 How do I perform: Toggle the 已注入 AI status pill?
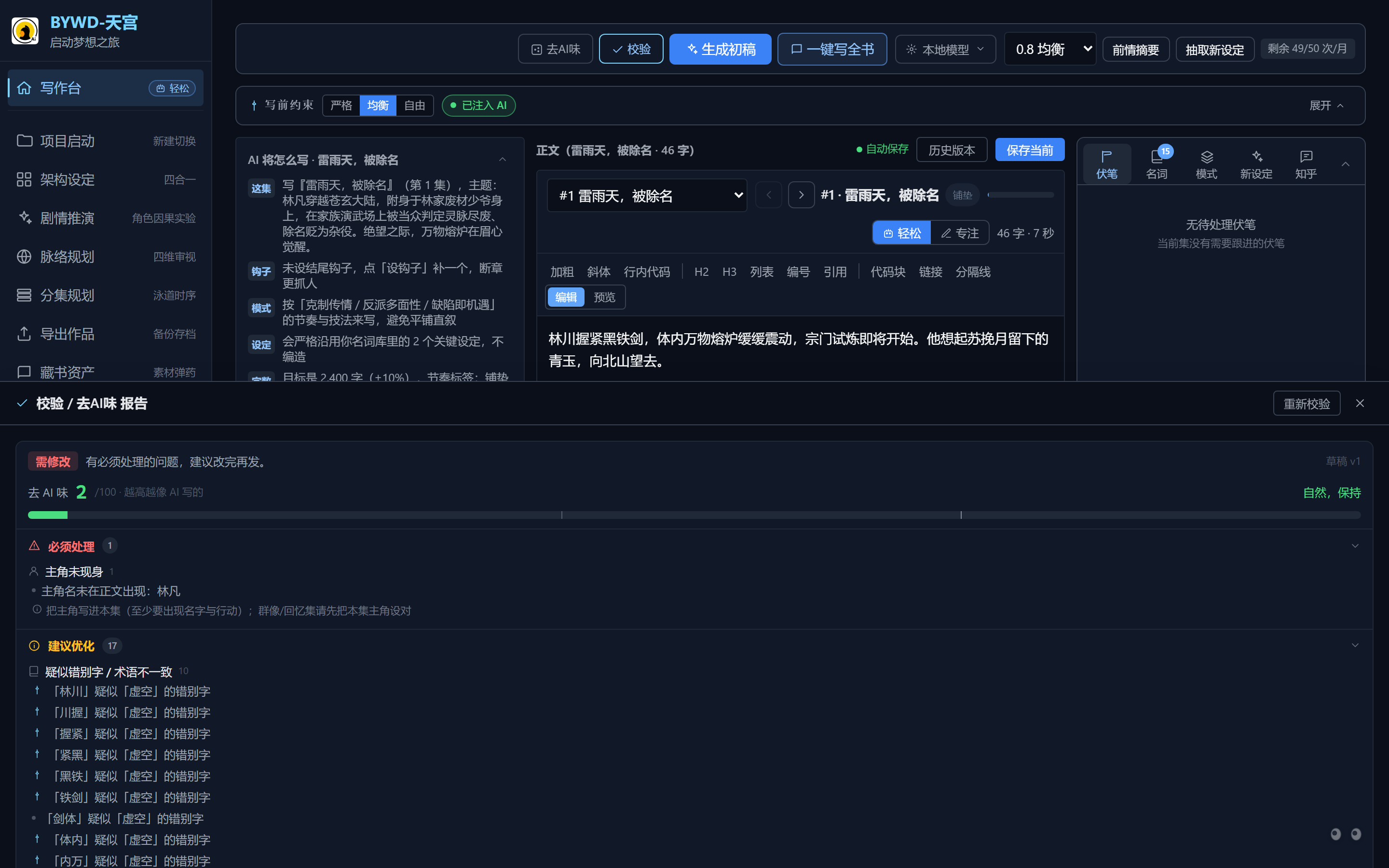(x=479, y=106)
